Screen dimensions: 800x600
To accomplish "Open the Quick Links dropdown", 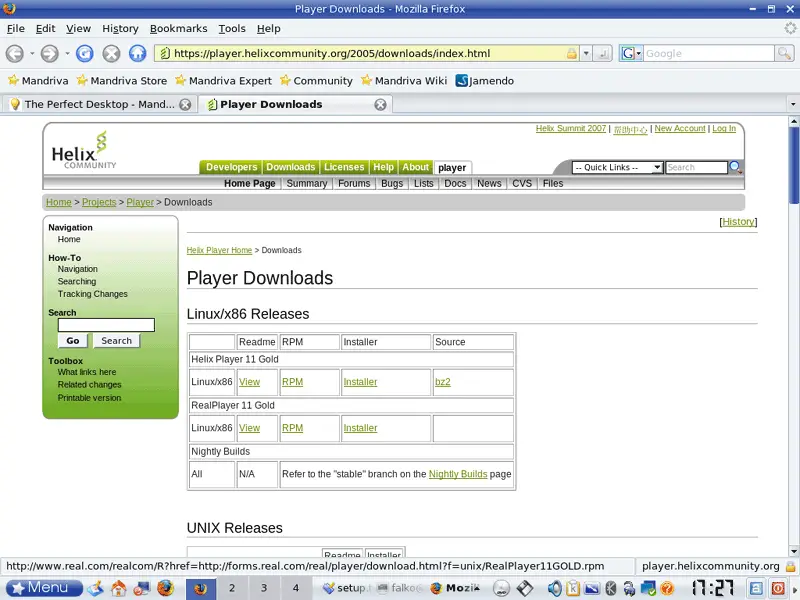I will [617, 167].
